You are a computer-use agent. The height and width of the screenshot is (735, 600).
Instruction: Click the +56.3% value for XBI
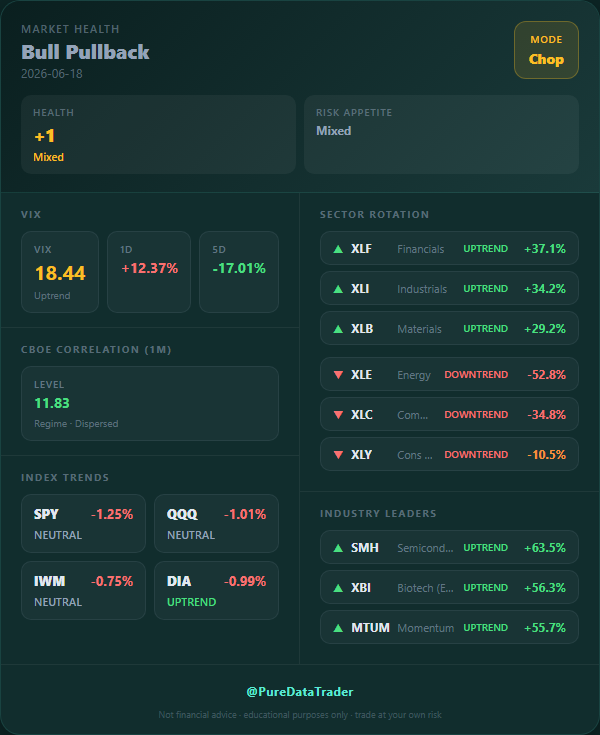[x=545, y=587]
